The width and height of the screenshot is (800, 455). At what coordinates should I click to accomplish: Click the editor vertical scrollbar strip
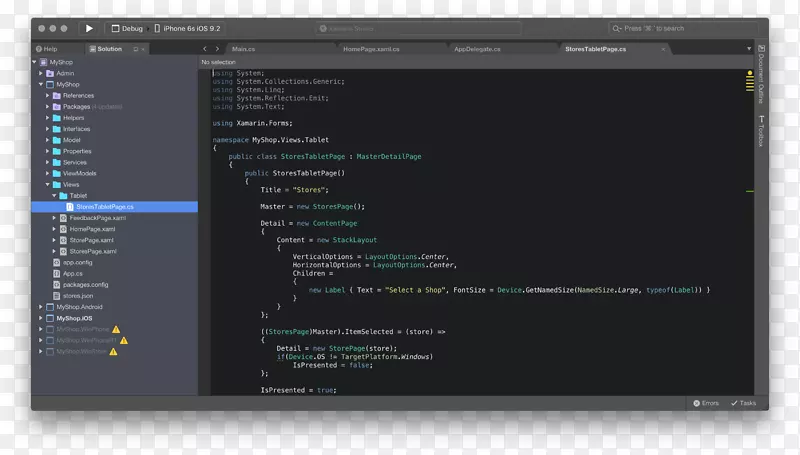coord(749,232)
